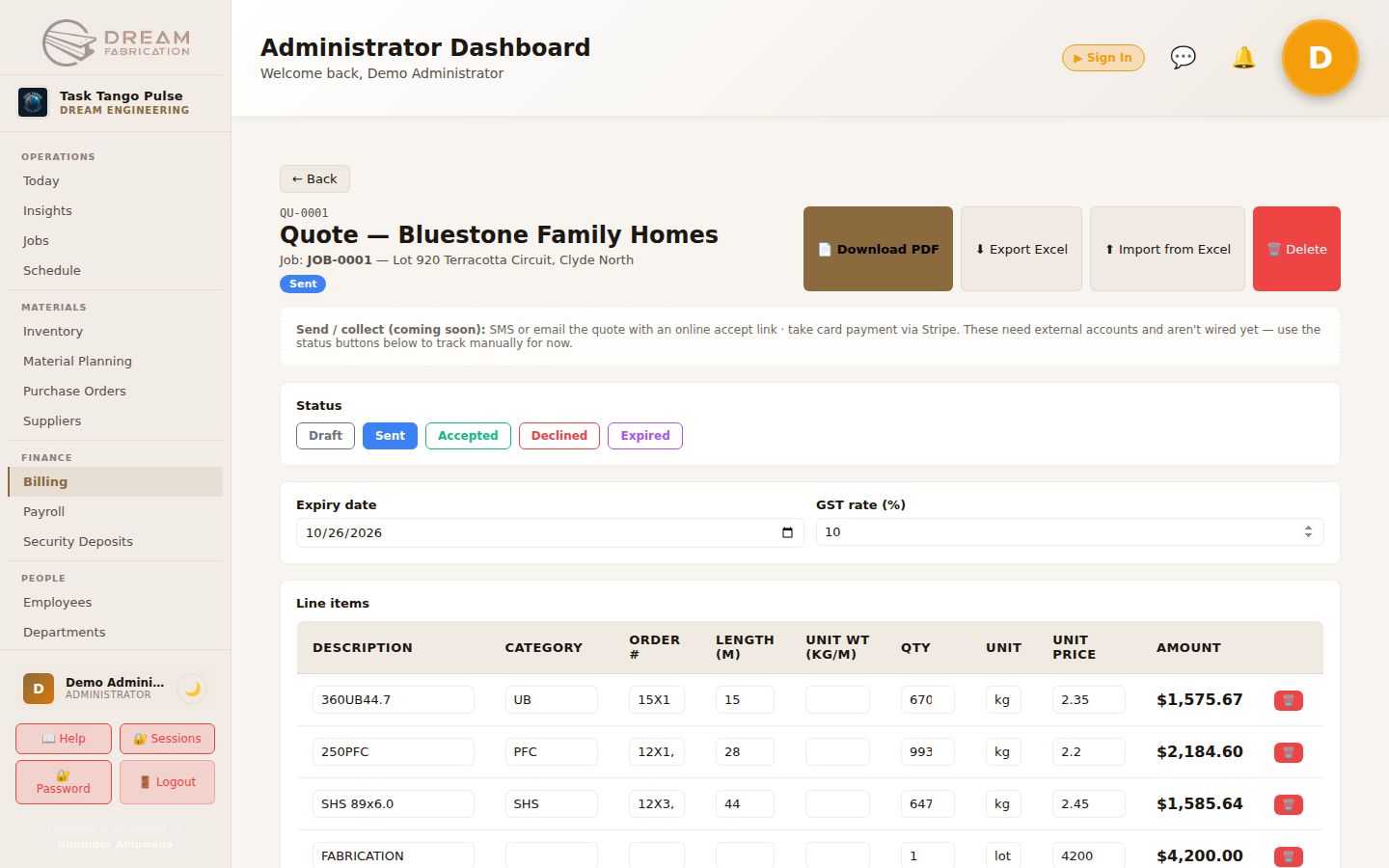Delete the 360UB44.7 line item

tap(1289, 700)
